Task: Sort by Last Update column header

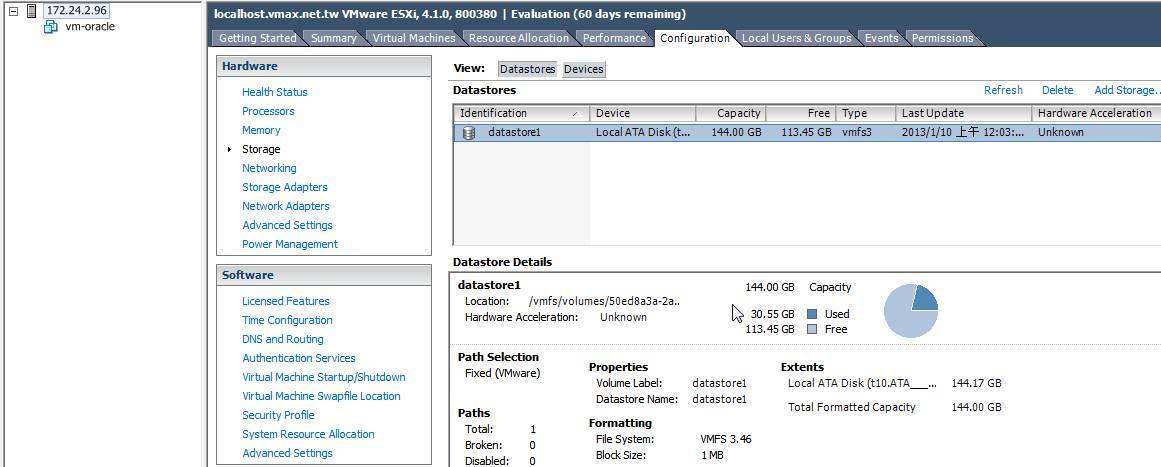Action: [963, 113]
